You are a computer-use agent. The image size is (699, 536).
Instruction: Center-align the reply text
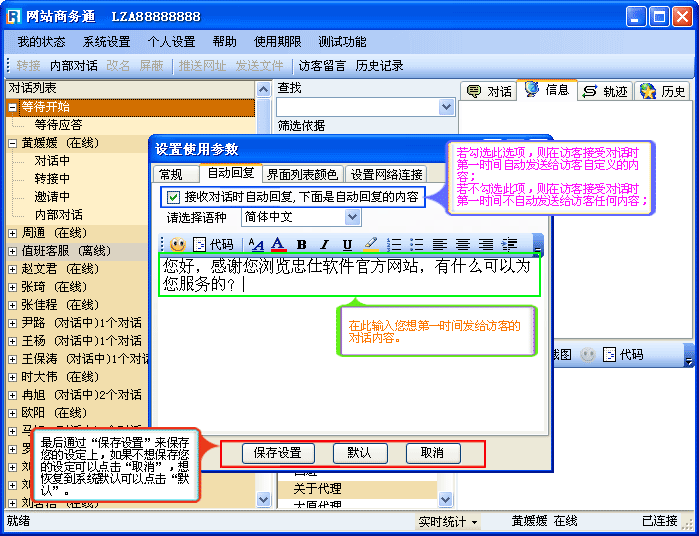[463, 244]
